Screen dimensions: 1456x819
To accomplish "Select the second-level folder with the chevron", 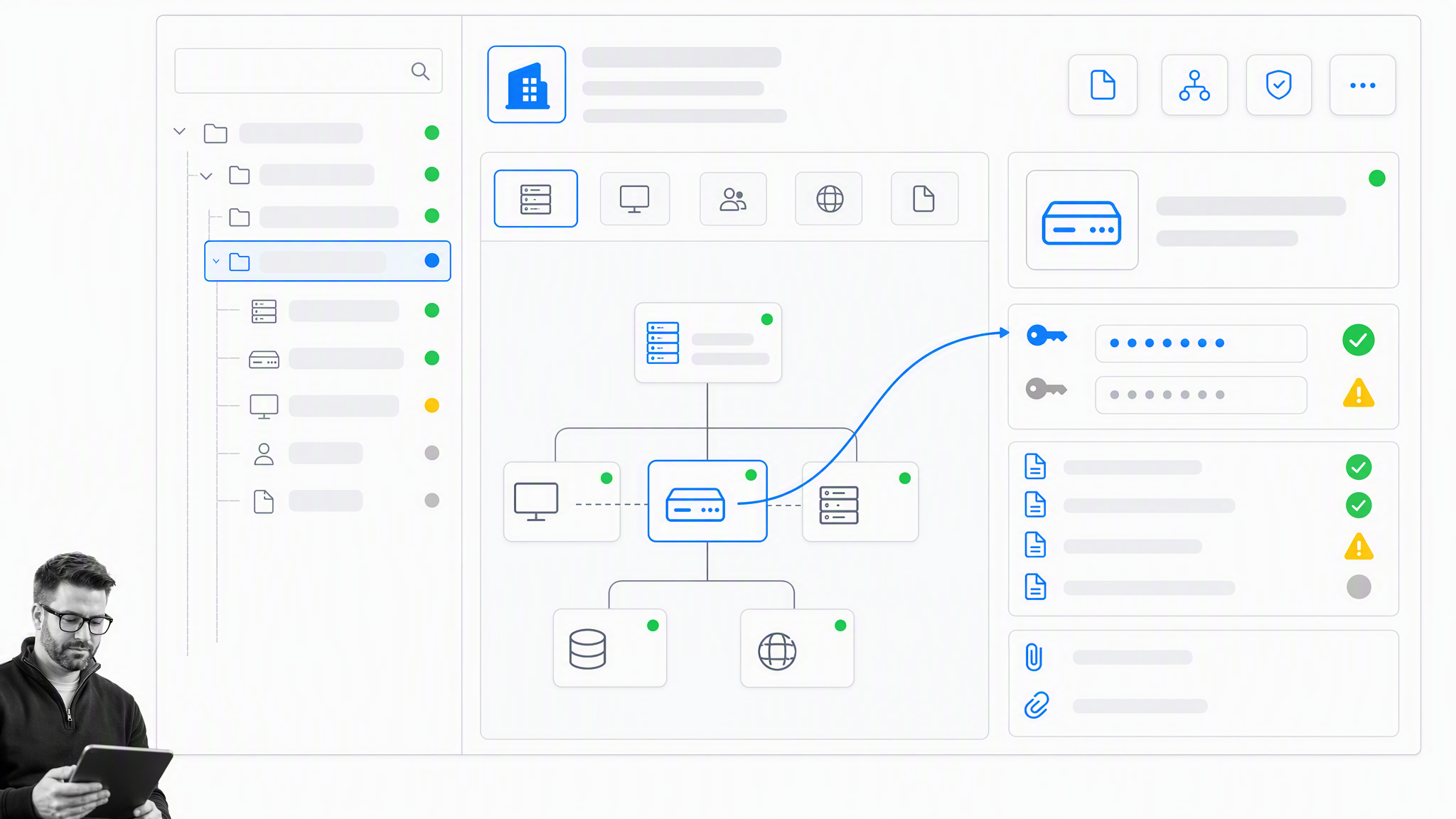I will (240, 175).
